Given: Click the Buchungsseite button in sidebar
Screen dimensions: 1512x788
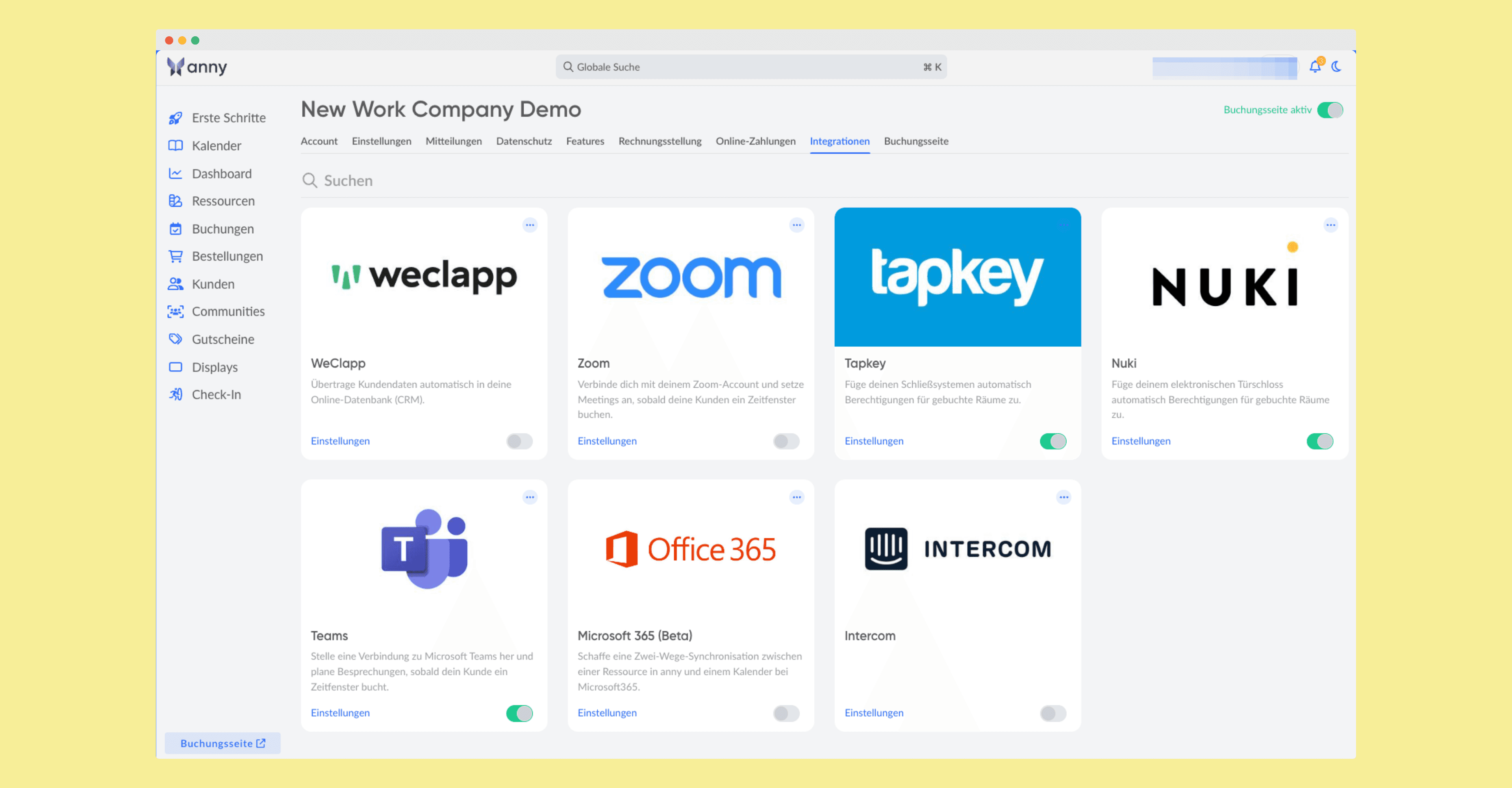Looking at the screenshot, I should point(222,743).
